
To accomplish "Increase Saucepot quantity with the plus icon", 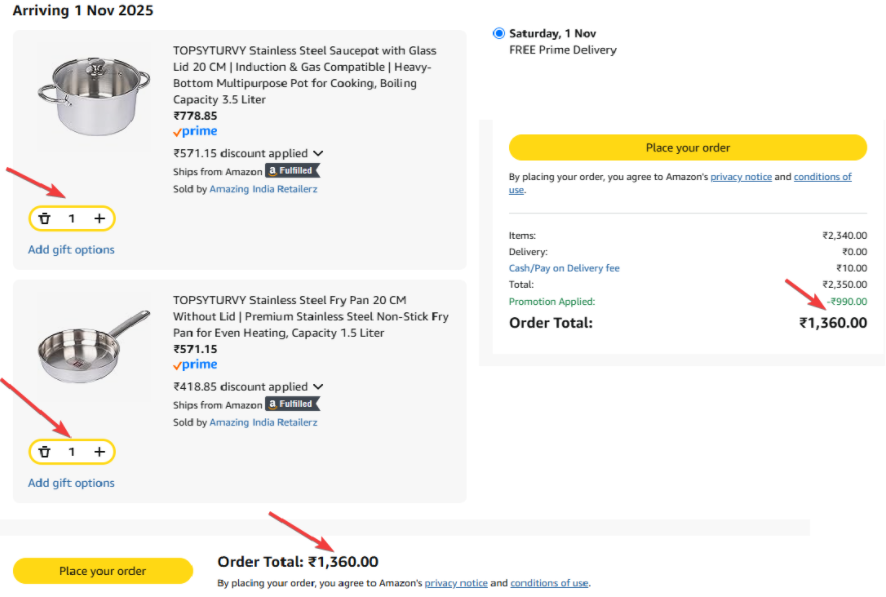I will click(x=99, y=218).
